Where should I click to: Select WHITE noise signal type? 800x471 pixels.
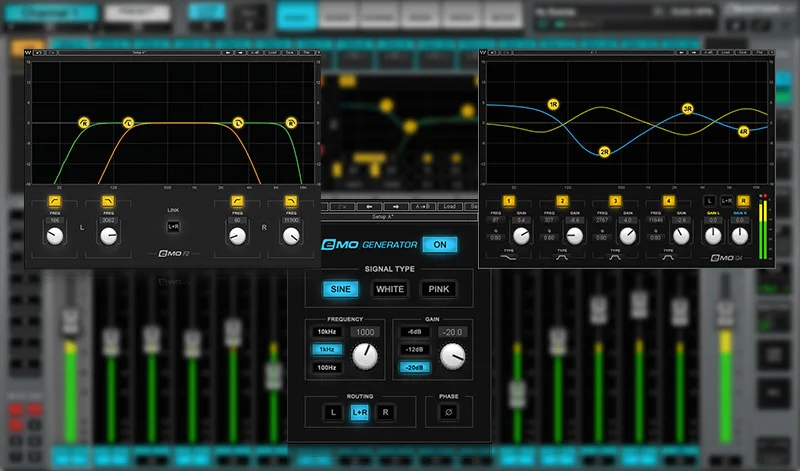coord(390,289)
